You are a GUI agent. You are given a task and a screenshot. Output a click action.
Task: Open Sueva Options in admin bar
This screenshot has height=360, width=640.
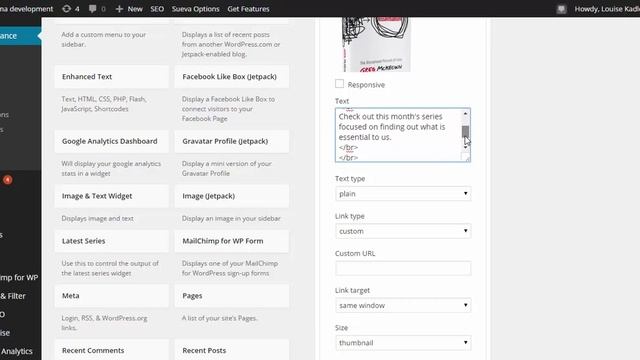(195, 9)
